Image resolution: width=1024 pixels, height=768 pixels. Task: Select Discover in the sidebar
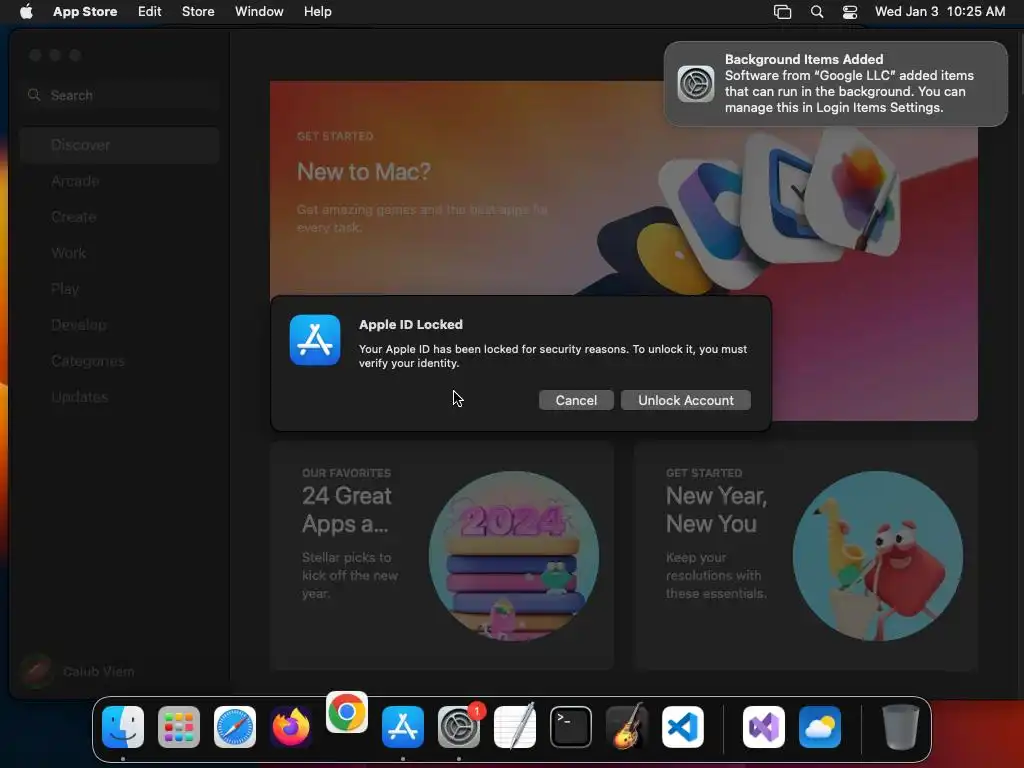(120, 145)
